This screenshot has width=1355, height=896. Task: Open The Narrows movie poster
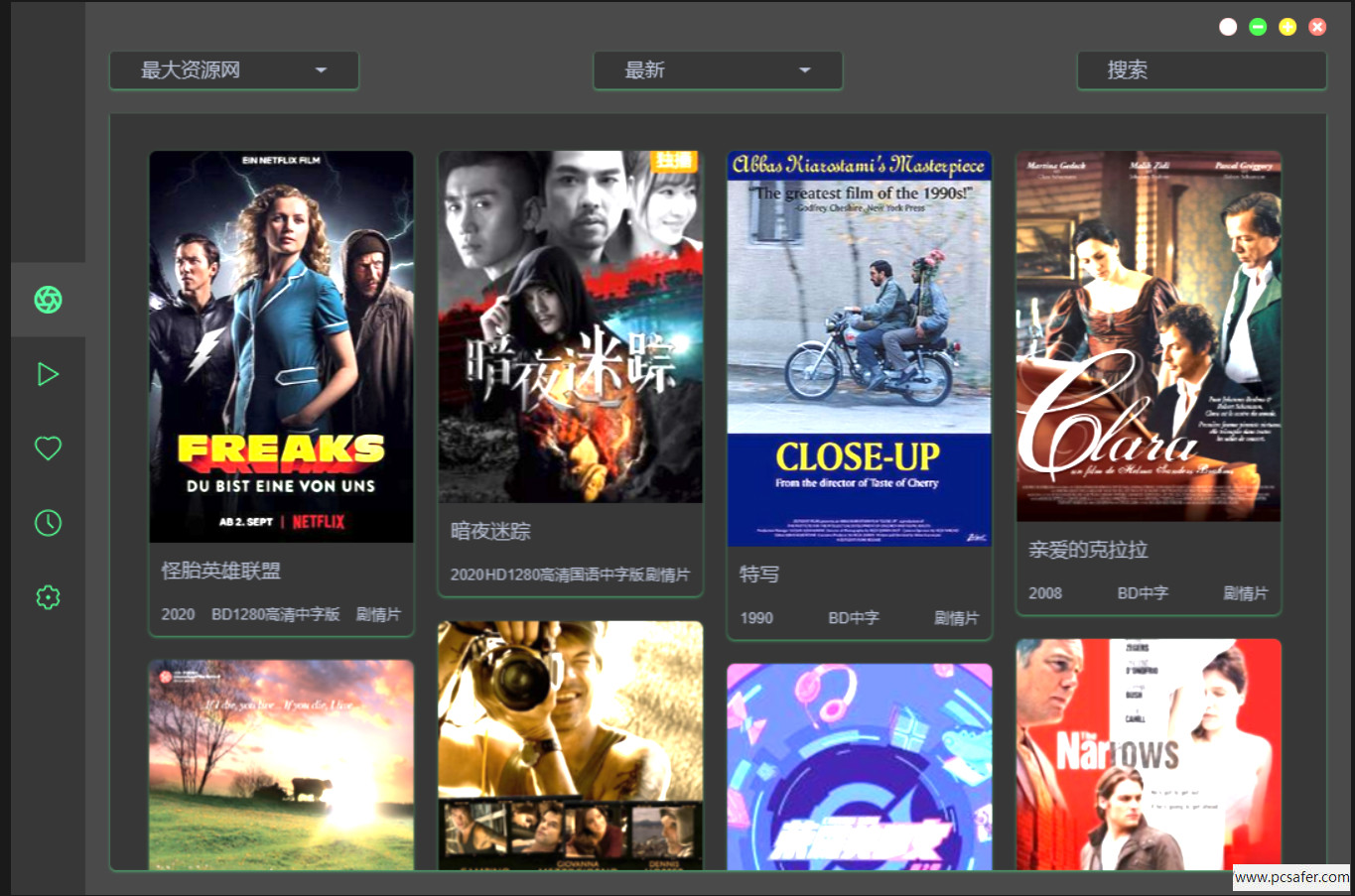pyautogui.click(x=1149, y=754)
